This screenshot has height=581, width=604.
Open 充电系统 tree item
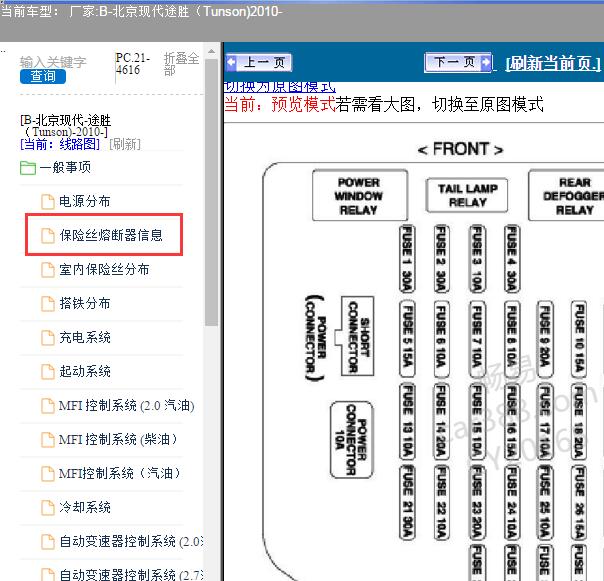[85, 337]
